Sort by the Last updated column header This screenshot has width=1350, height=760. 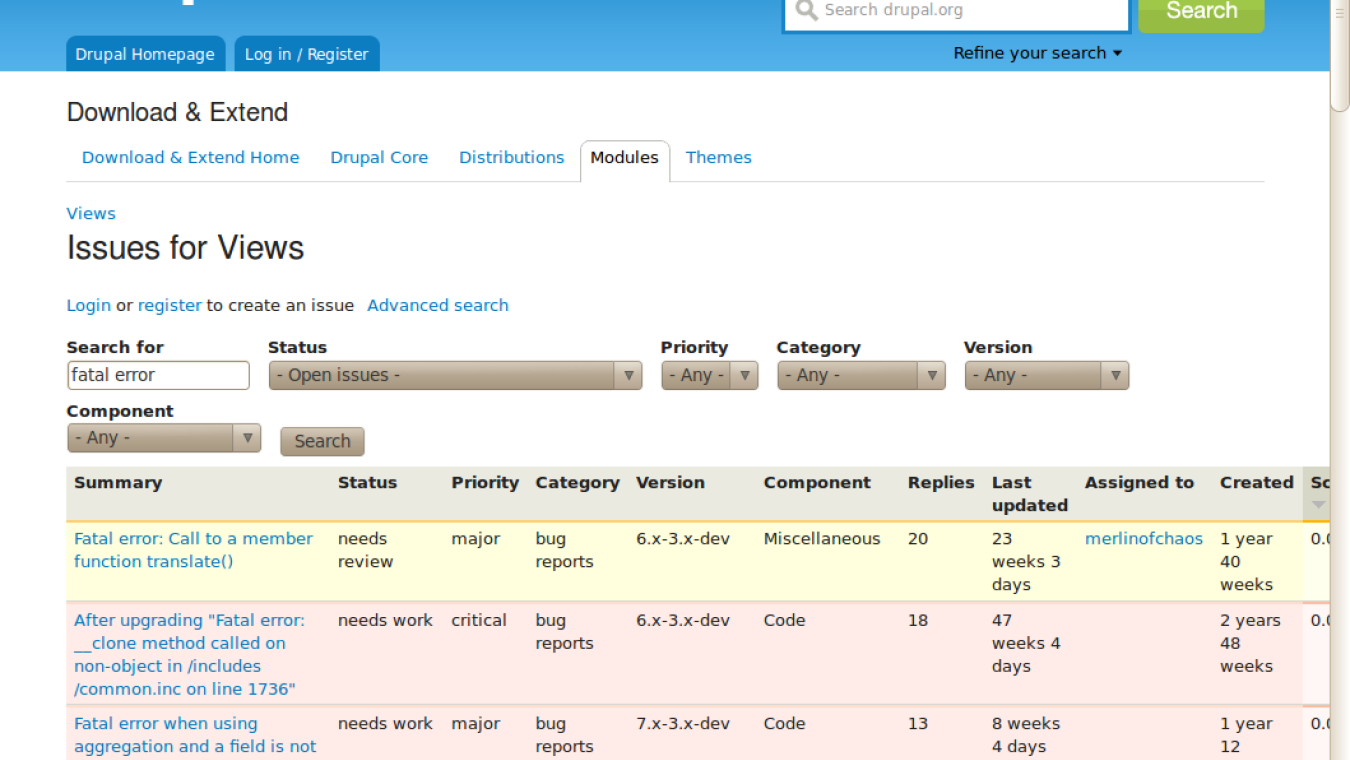(1030, 494)
